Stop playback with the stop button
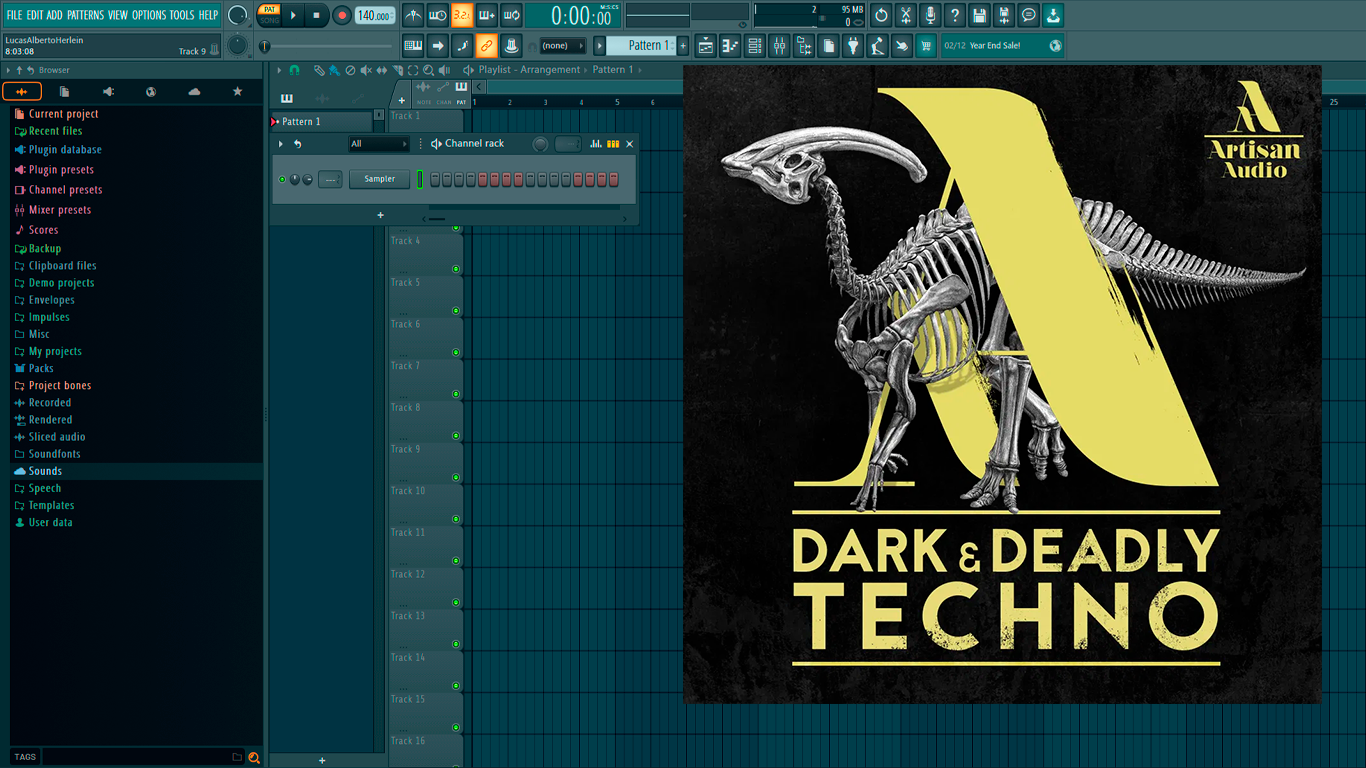This screenshot has height=768, width=1366. [x=316, y=15]
